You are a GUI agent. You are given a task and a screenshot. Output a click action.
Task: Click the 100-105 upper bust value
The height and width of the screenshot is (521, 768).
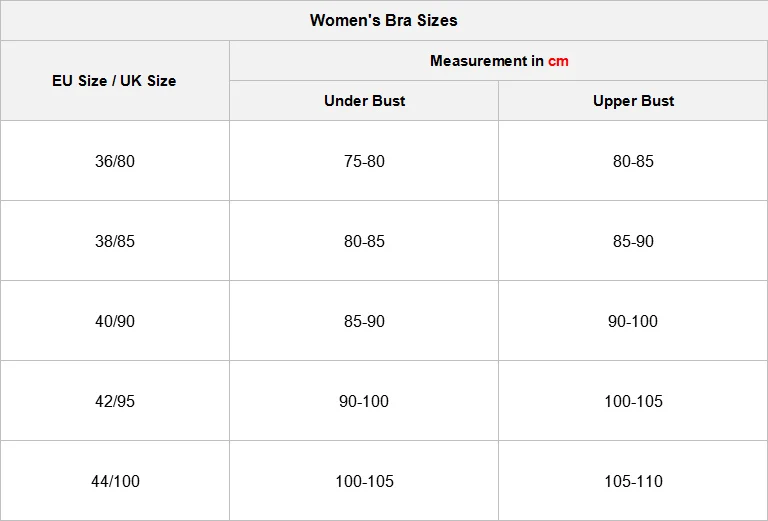(633, 401)
